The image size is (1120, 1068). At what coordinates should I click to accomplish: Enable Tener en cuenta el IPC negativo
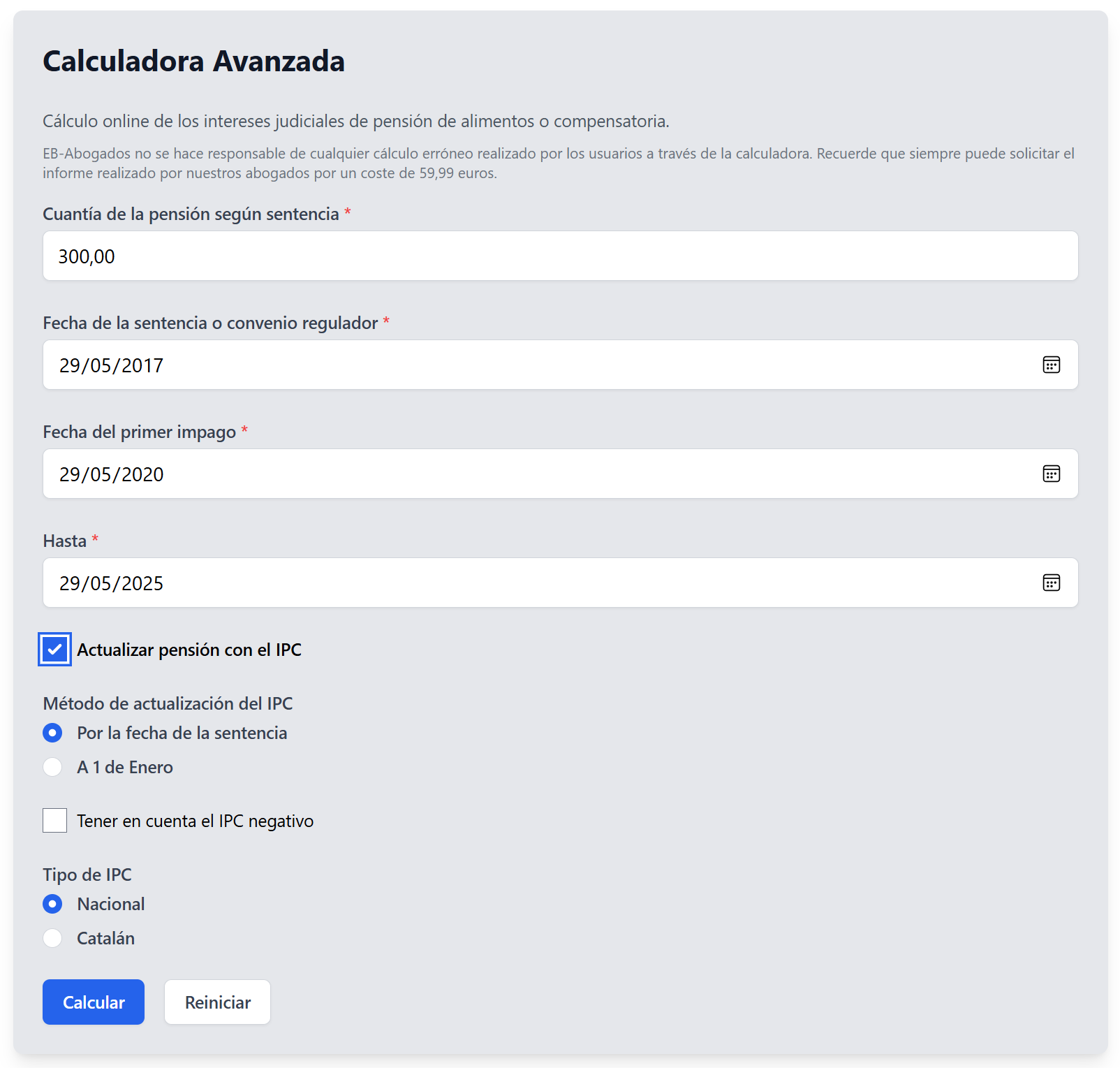pyautogui.click(x=54, y=821)
